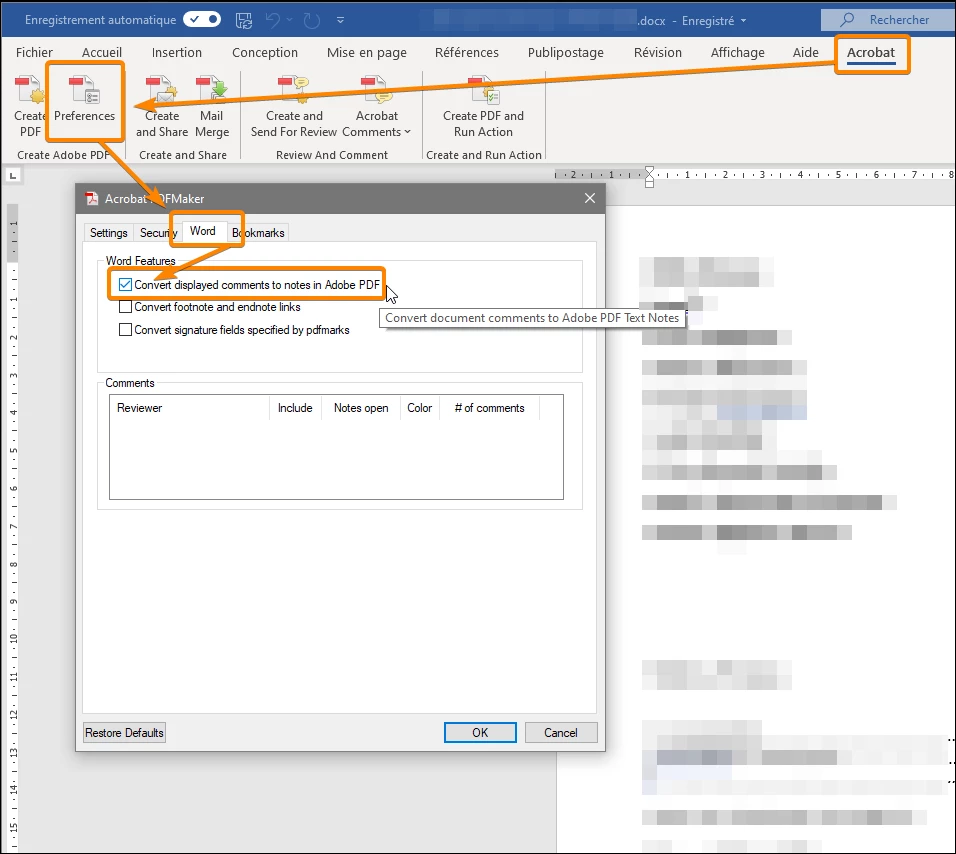The width and height of the screenshot is (956, 854).
Task: Enable Convert signature fields specified by pdfmarks
Action: pos(125,330)
